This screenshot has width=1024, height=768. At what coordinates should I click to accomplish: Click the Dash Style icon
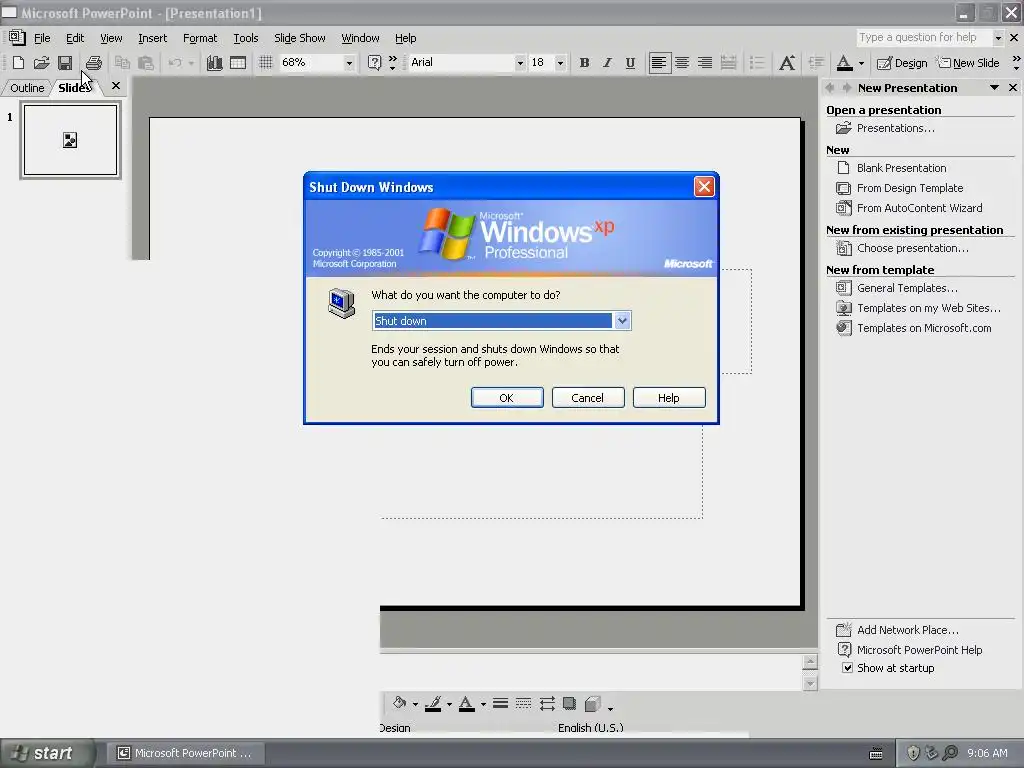point(524,703)
